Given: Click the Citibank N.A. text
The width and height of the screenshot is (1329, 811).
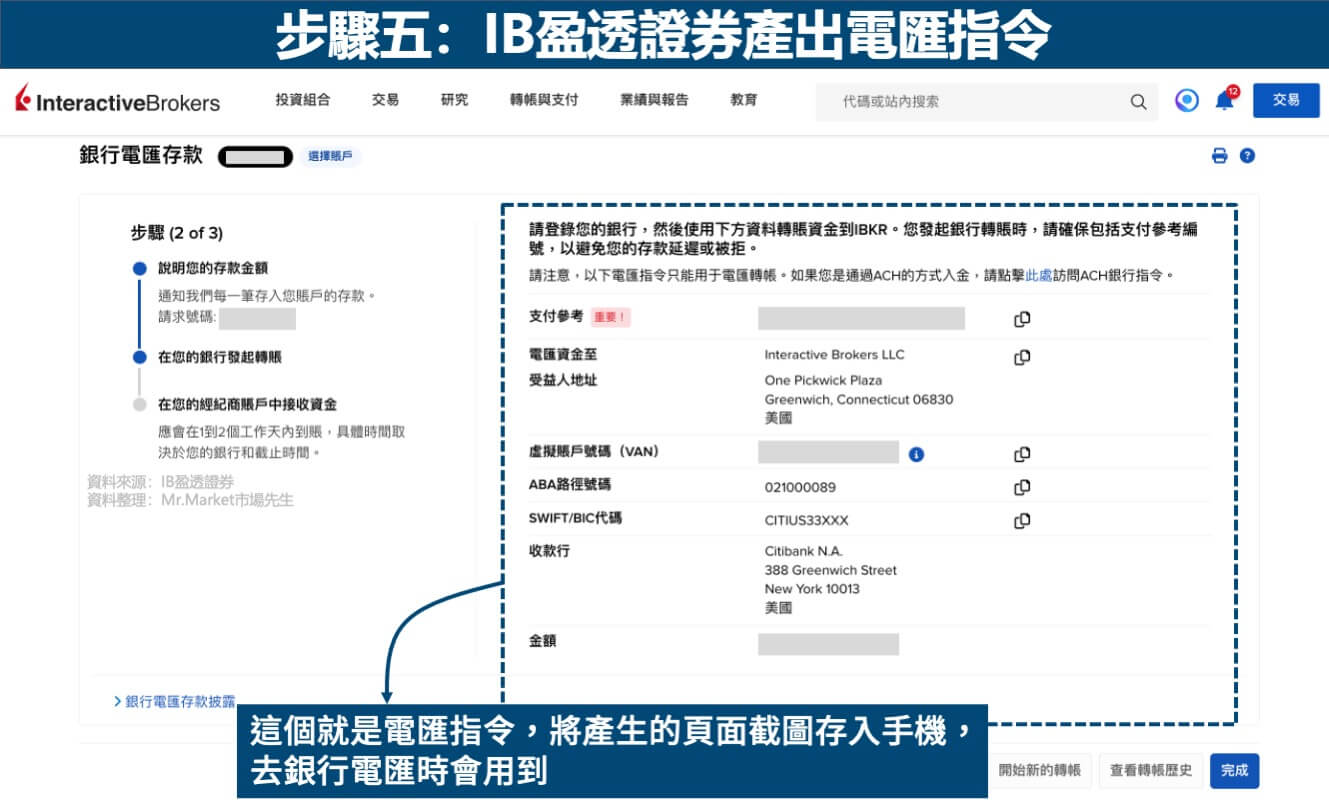Looking at the screenshot, I should (804, 551).
